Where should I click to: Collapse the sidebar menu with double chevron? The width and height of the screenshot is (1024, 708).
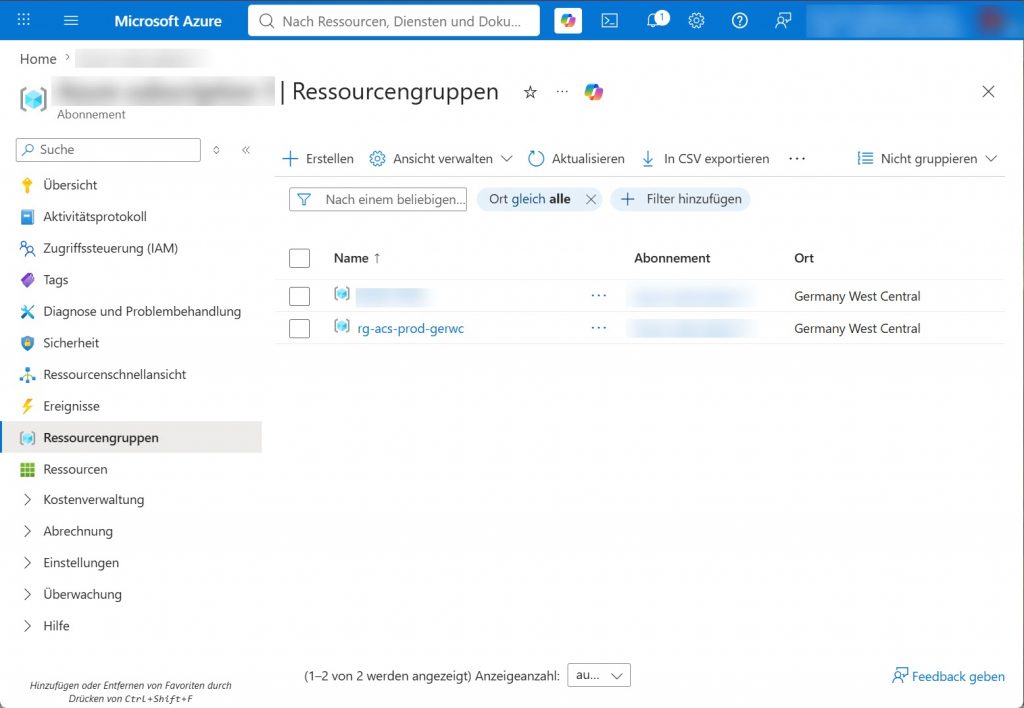[x=246, y=150]
